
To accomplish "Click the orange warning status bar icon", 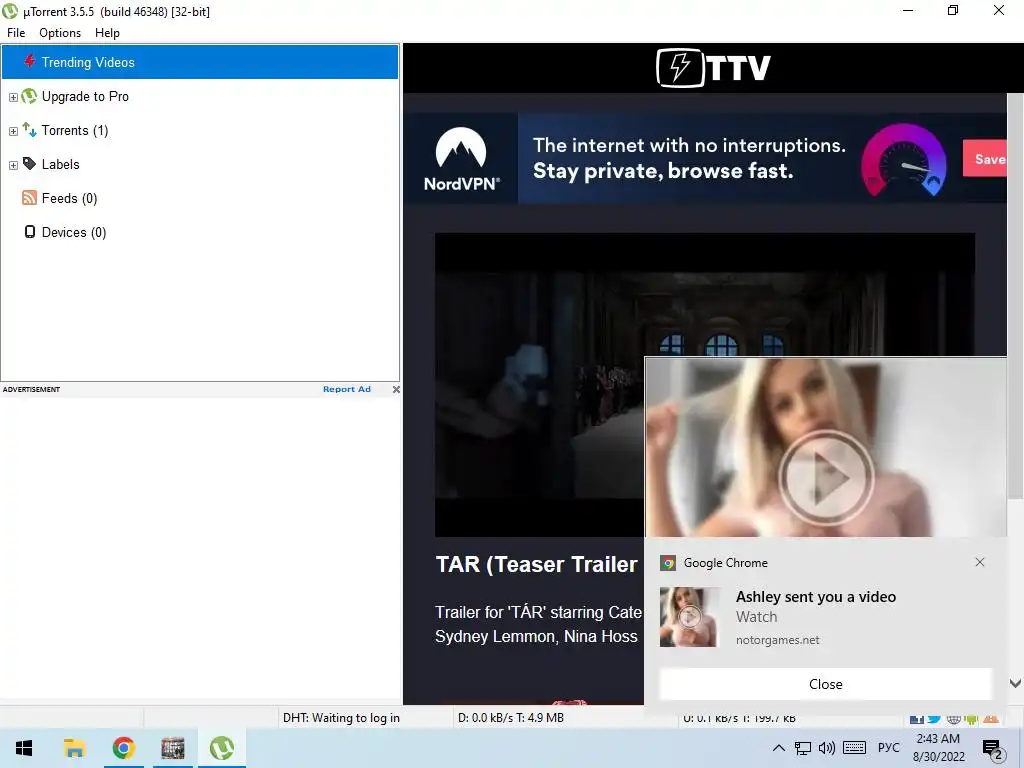I will pos(991,719).
